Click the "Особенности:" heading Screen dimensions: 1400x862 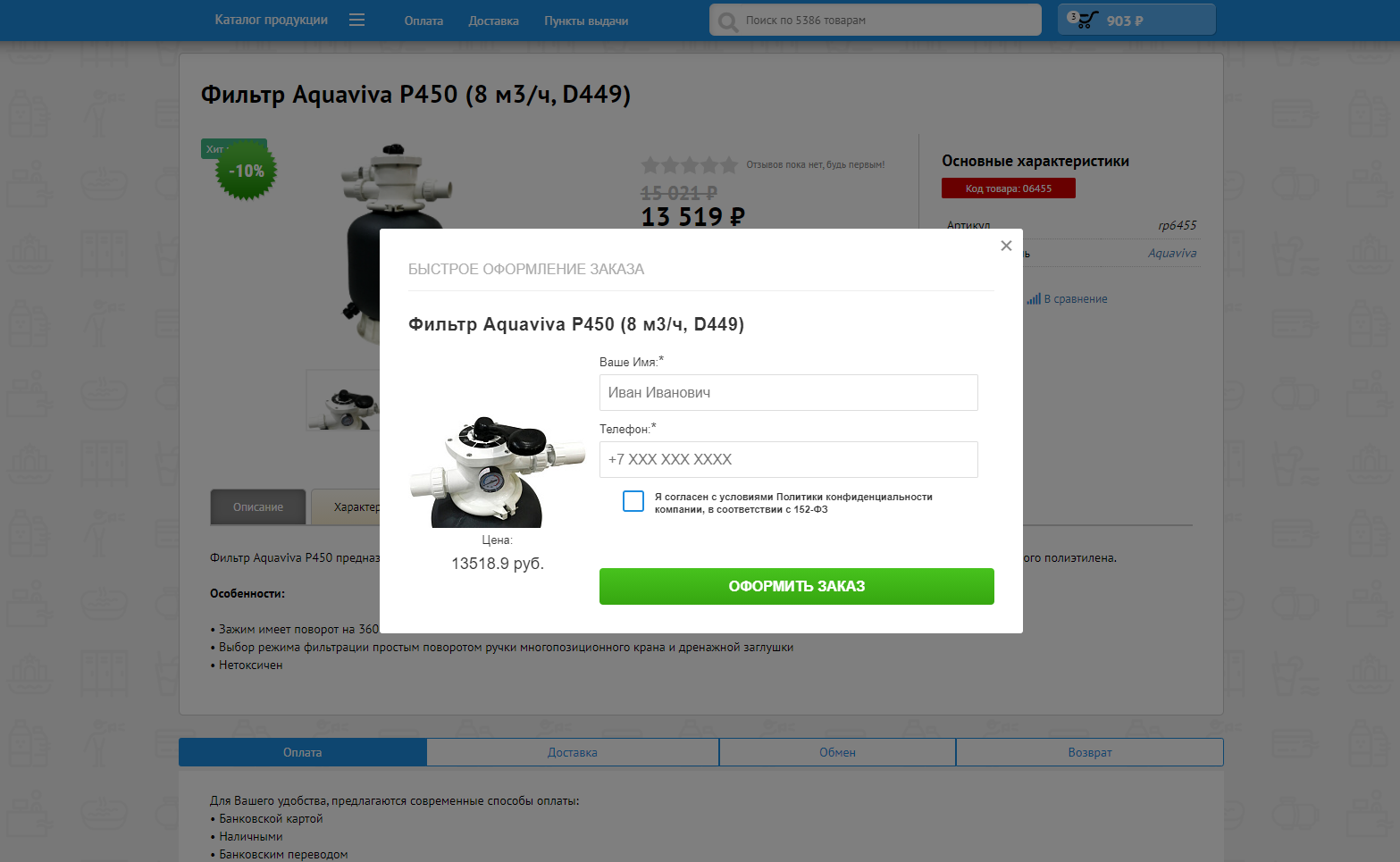point(247,593)
